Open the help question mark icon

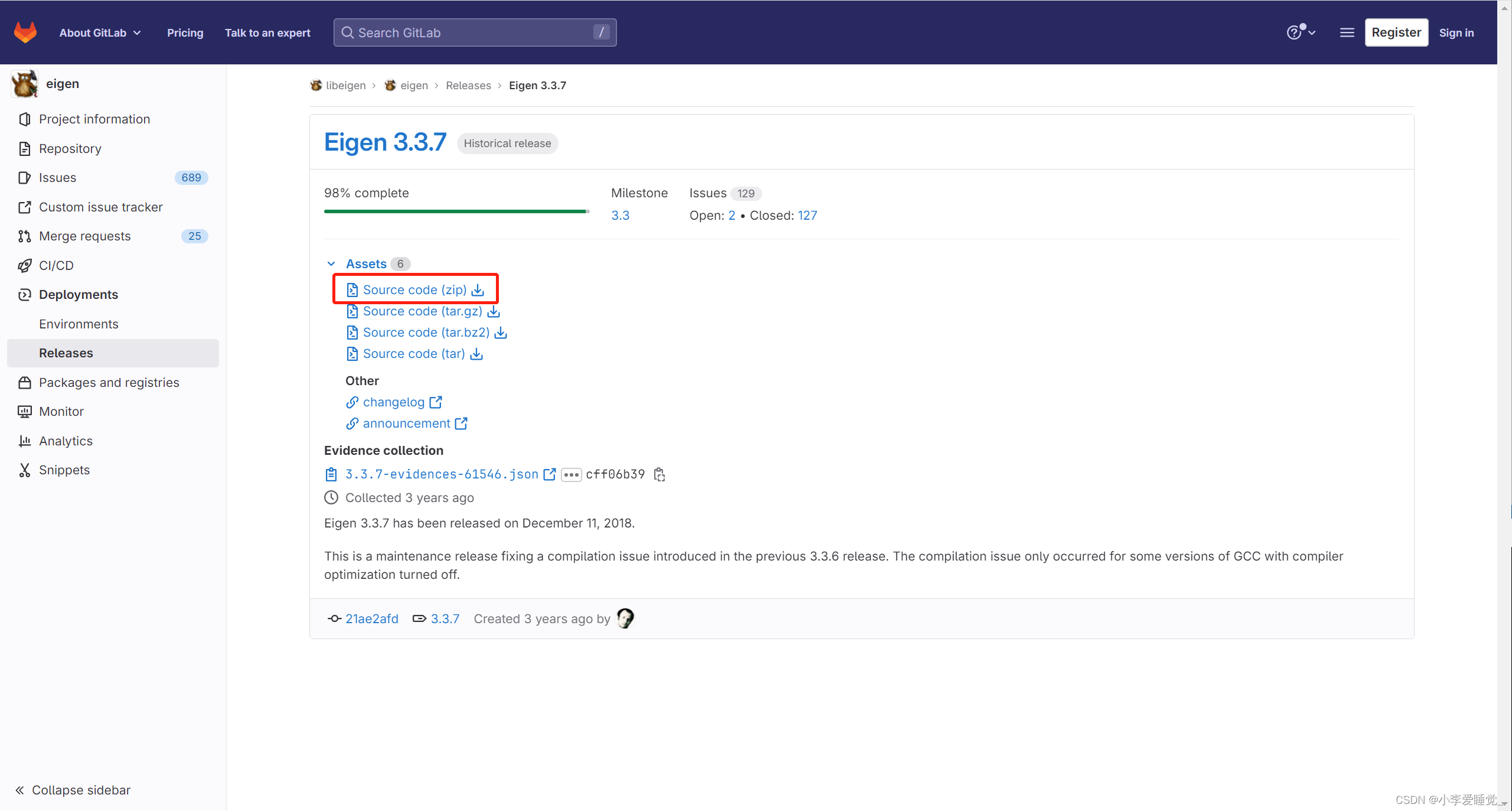(x=1297, y=32)
